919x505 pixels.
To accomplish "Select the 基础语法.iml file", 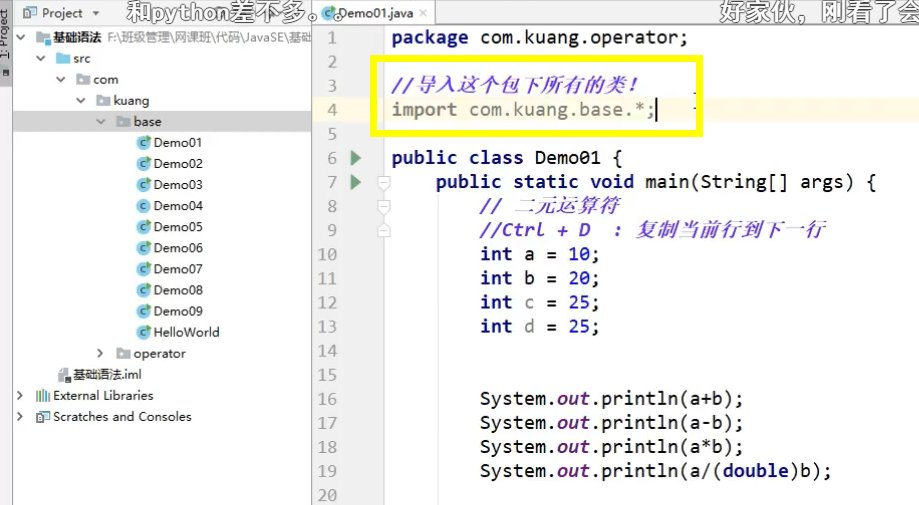I will click(107, 374).
